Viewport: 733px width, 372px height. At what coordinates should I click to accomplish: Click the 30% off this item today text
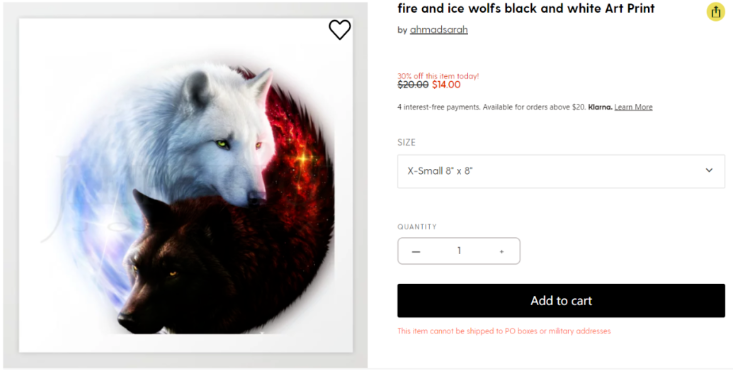(x=438, y=76)
